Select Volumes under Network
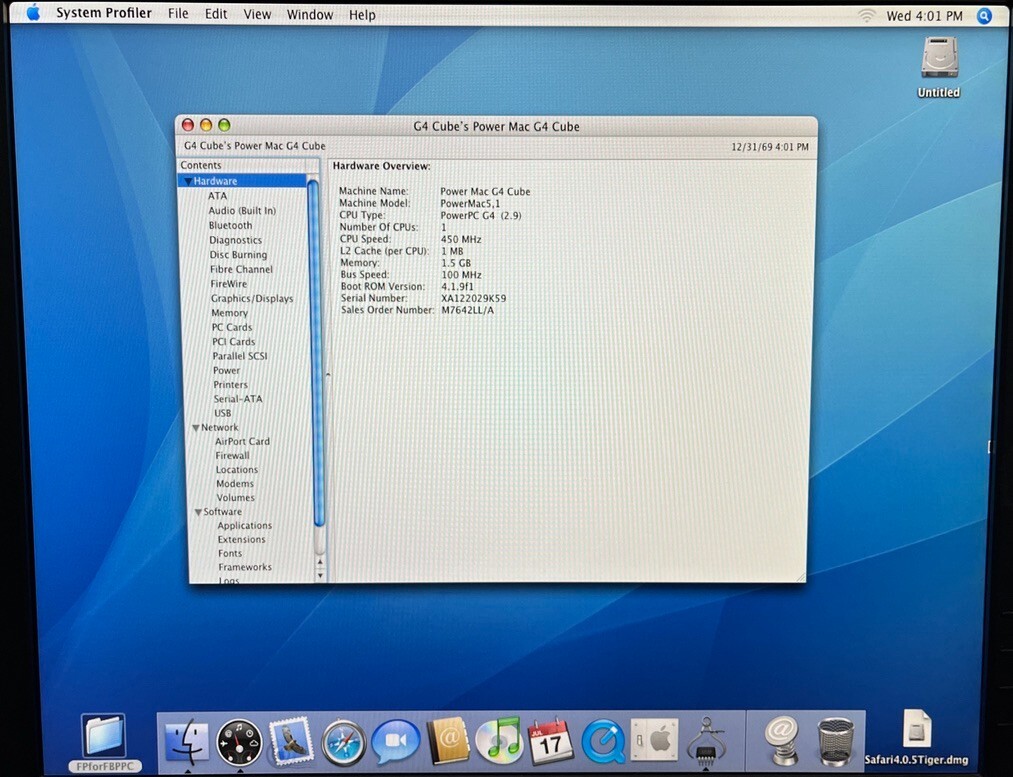This screenshot has height=777, width=1013. (236, 498)
